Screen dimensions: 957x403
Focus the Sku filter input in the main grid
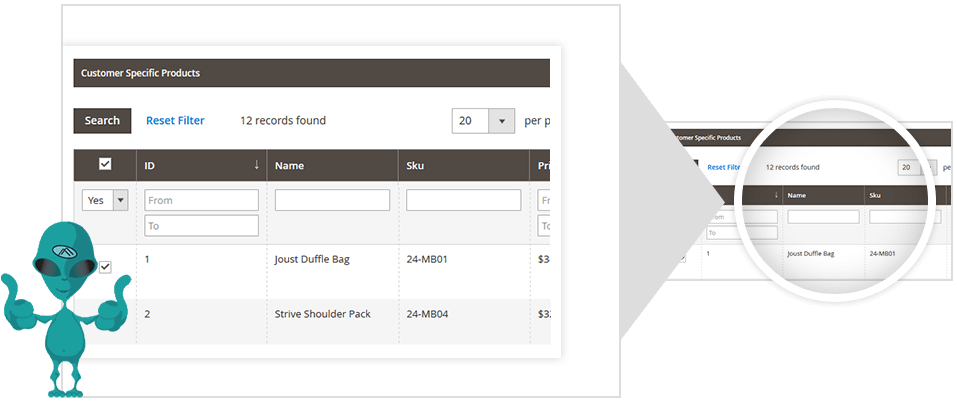tap(463, 200)
